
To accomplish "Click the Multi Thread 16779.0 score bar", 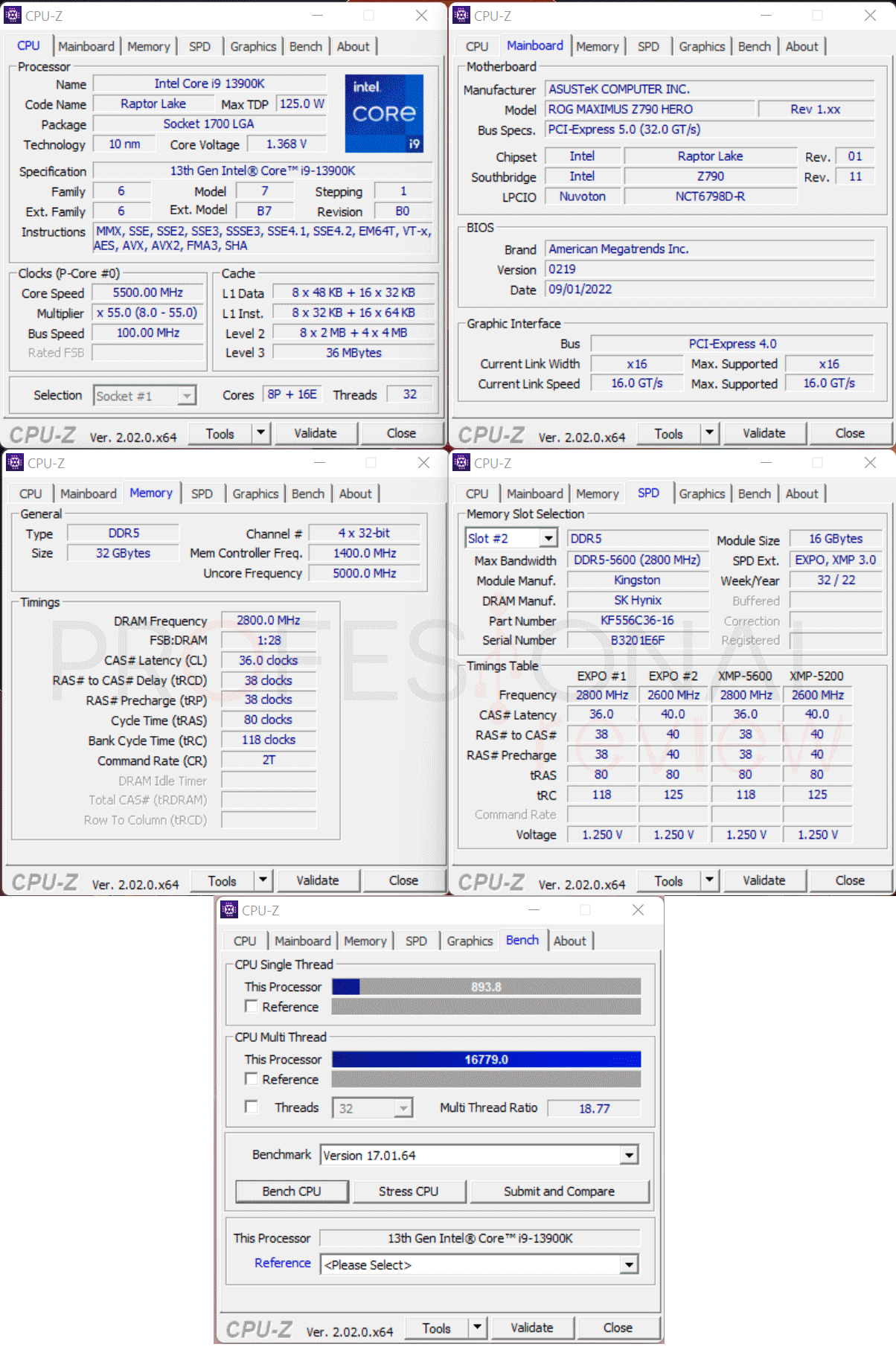I will (x=486, y=1059).
